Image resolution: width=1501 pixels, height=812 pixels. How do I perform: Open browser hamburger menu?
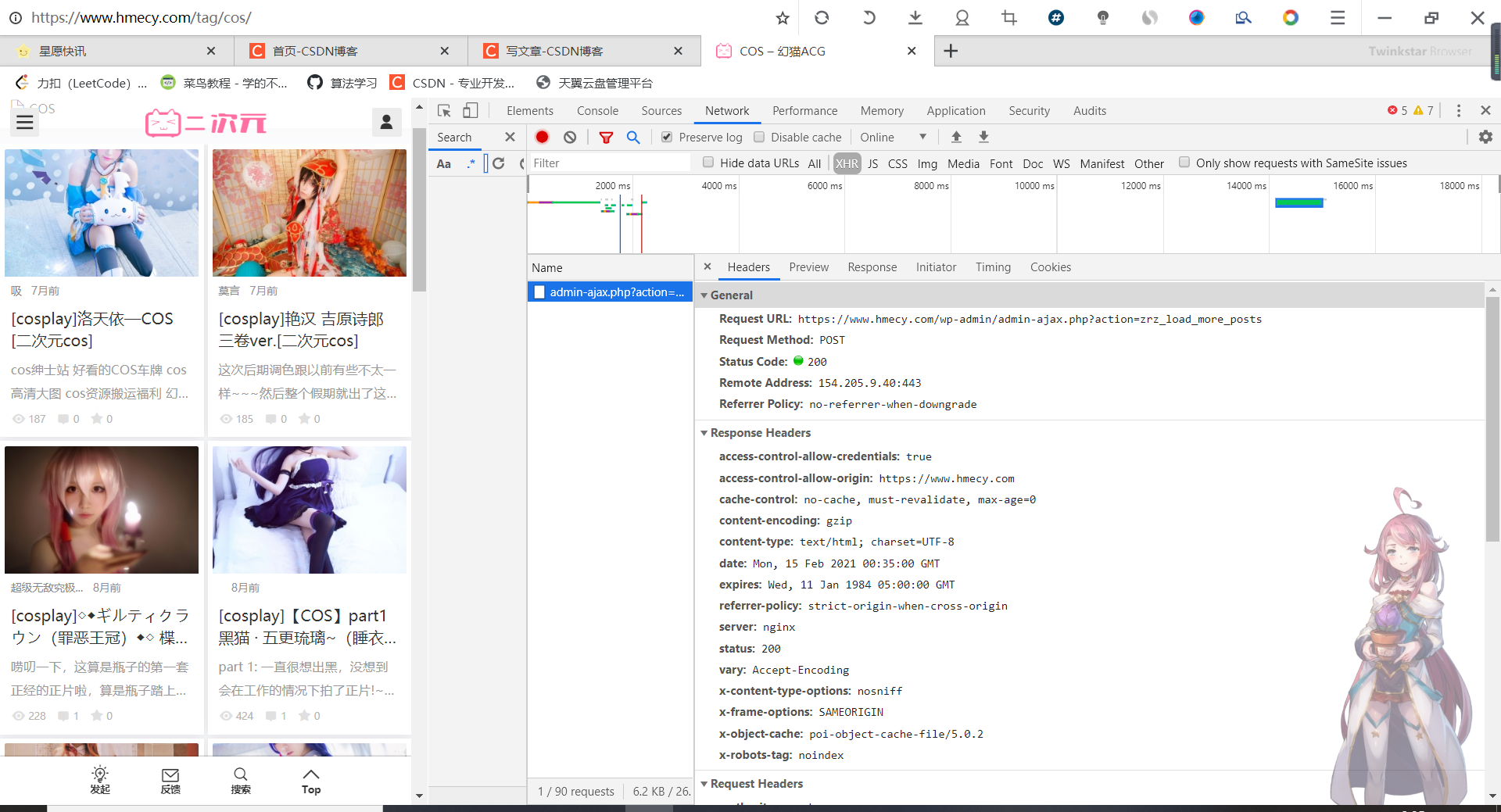[x=1338, y=17]
